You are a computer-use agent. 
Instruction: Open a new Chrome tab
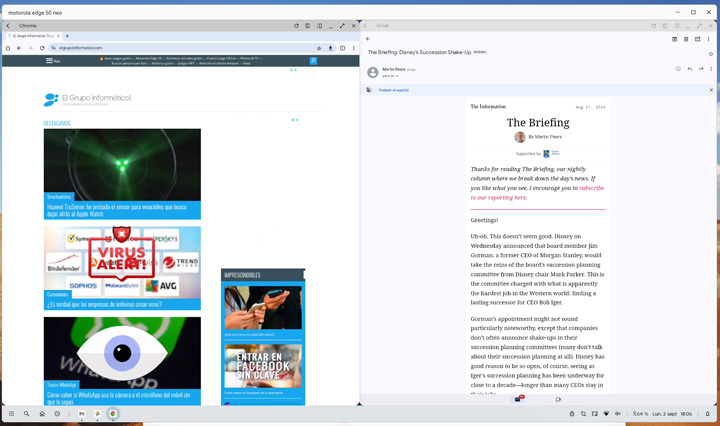pyautogui.click(x=67, y=36)
